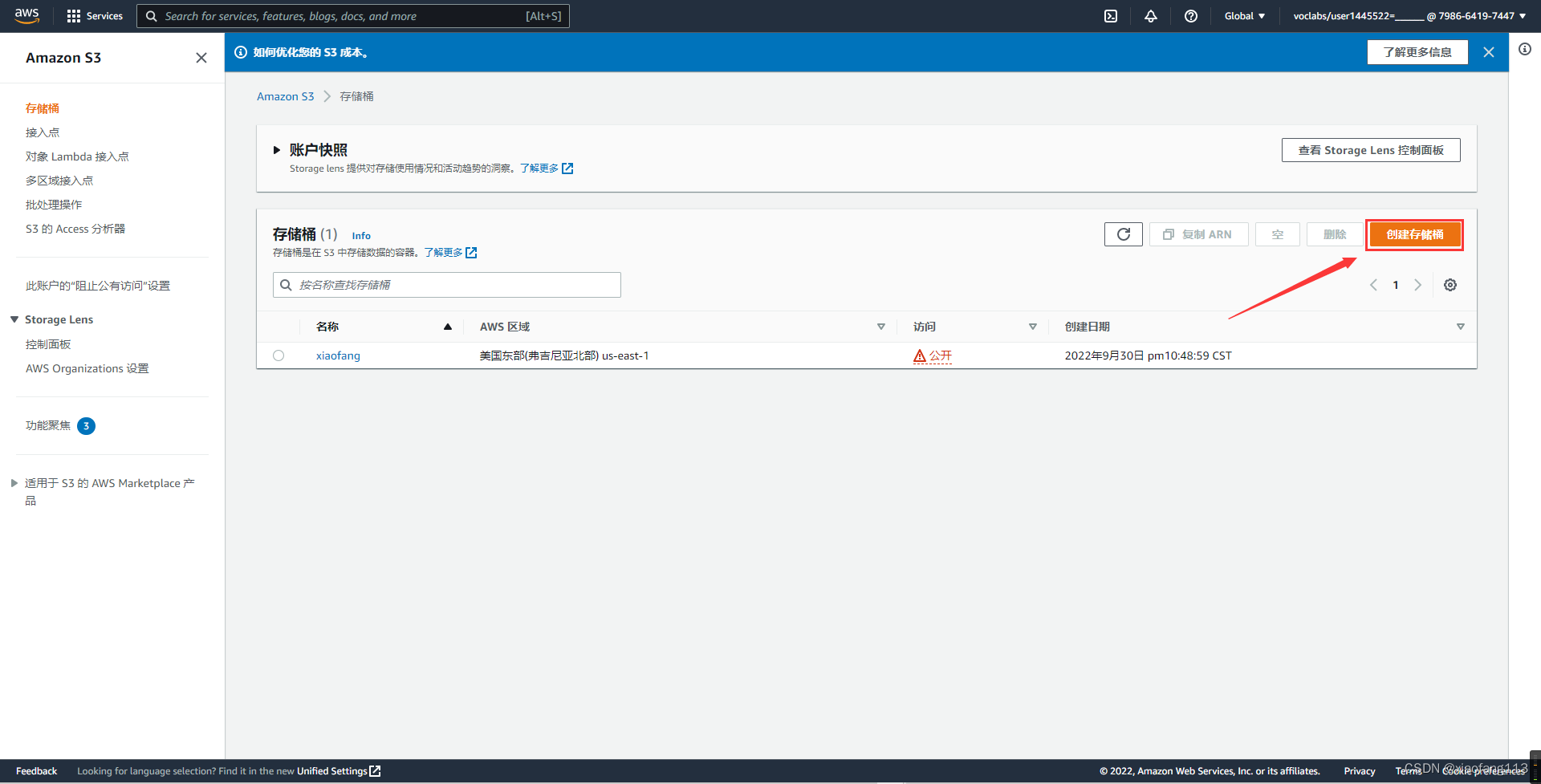Open the voclabs account menu
The image size is (1541, 784).
[x=1409, y=16]
